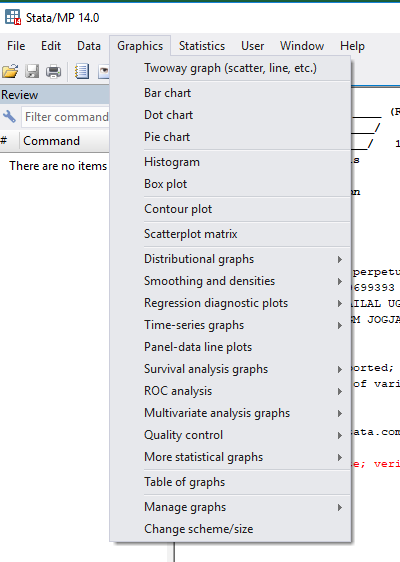The width and height of the screenshot is (400, 562).
Task: Close the Graphics menu header
Action: point(140,46)
